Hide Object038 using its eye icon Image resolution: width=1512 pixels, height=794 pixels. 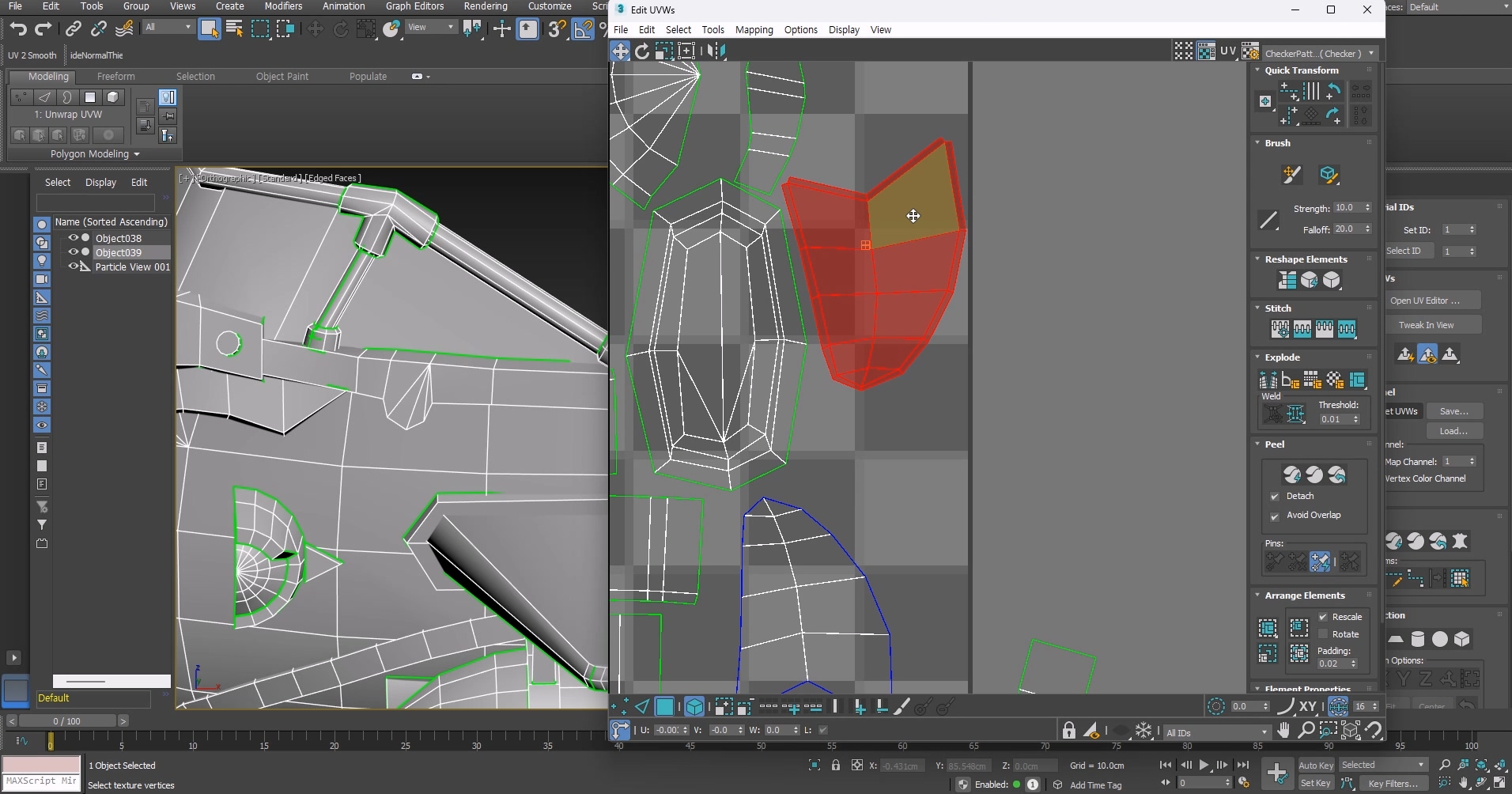73,238
